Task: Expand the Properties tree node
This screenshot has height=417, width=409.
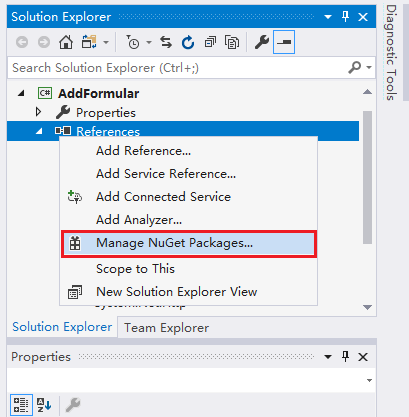Action: 38,112
